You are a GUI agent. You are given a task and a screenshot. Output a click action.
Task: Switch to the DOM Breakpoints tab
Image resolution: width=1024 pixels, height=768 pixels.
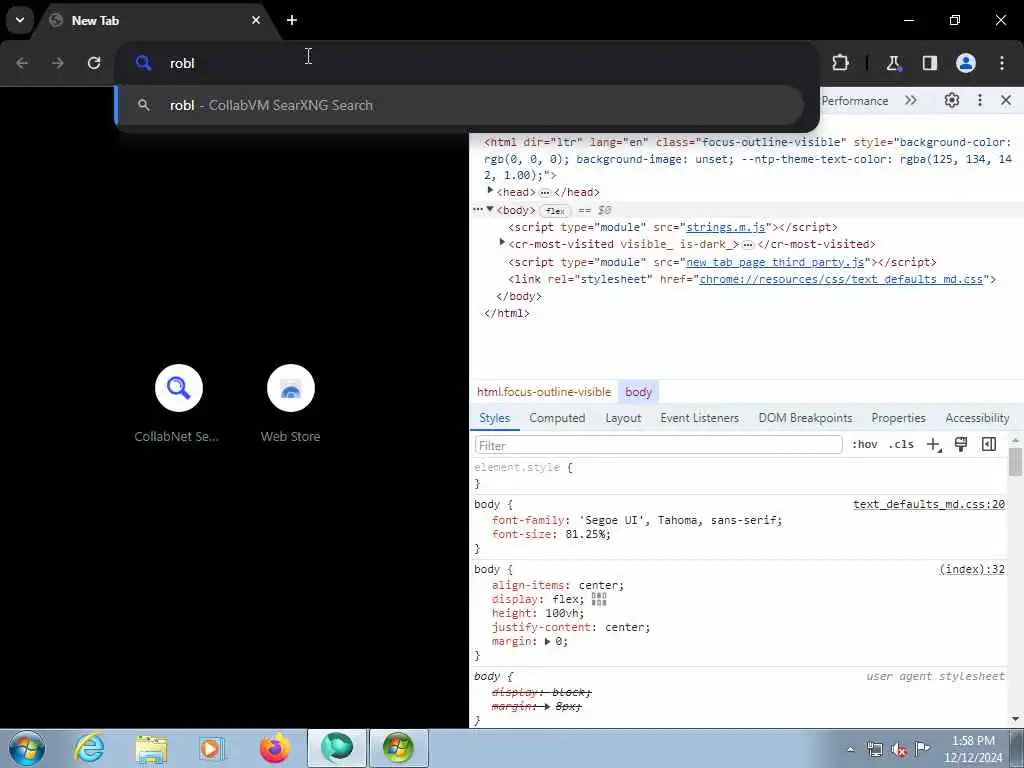805,418
